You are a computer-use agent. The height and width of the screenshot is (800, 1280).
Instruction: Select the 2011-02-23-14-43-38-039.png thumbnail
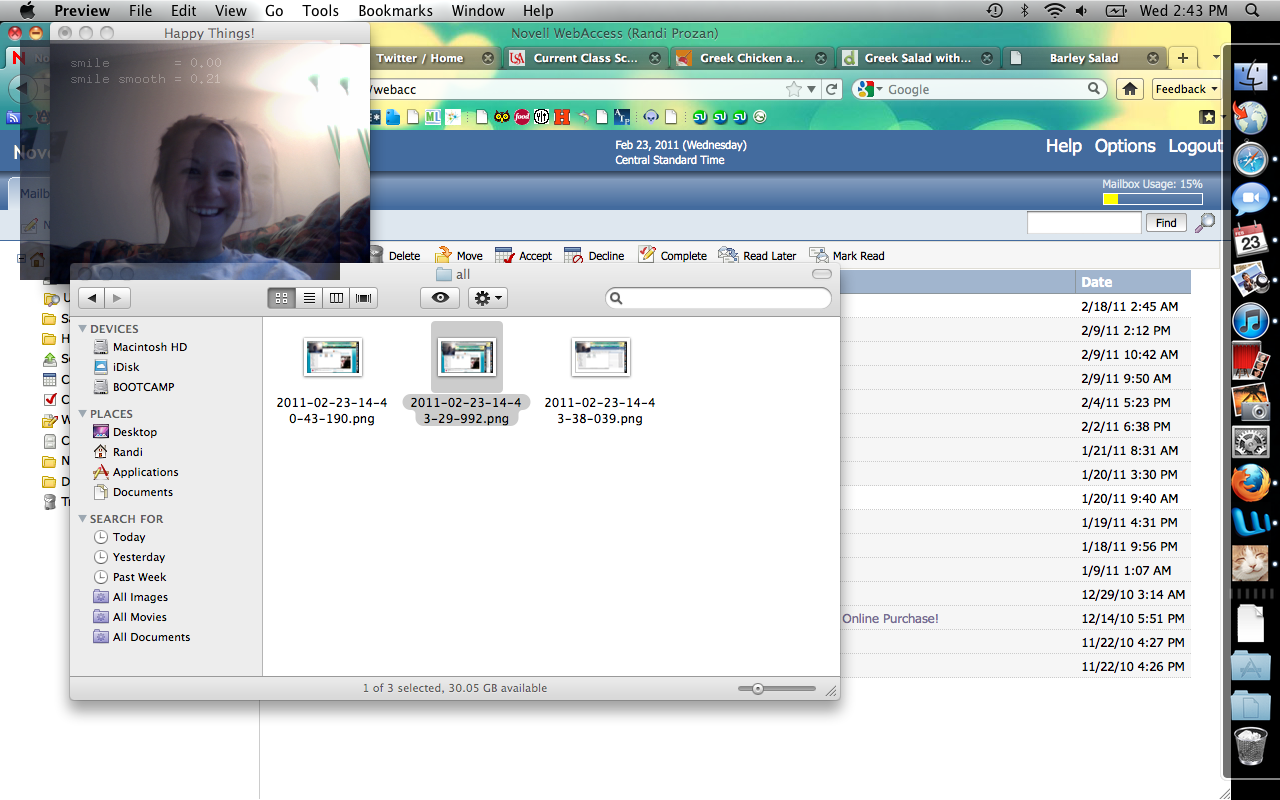click(600, 357)
